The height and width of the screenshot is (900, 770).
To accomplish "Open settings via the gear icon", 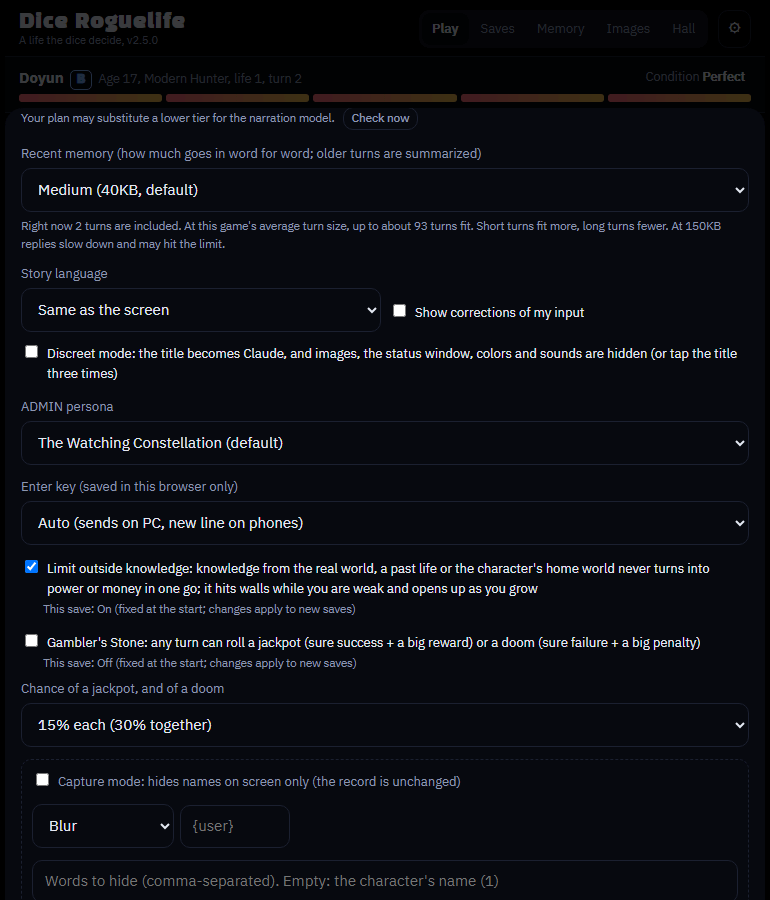I will [734, 28].
